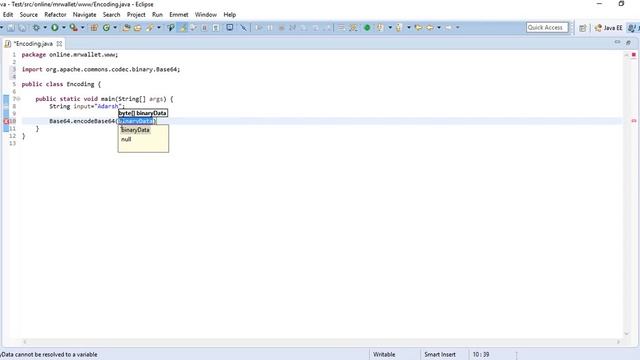The width and height of the screenshot is (640, 360).
Task: Click the Disconnect debug icon
Action: tap(293, 28)
